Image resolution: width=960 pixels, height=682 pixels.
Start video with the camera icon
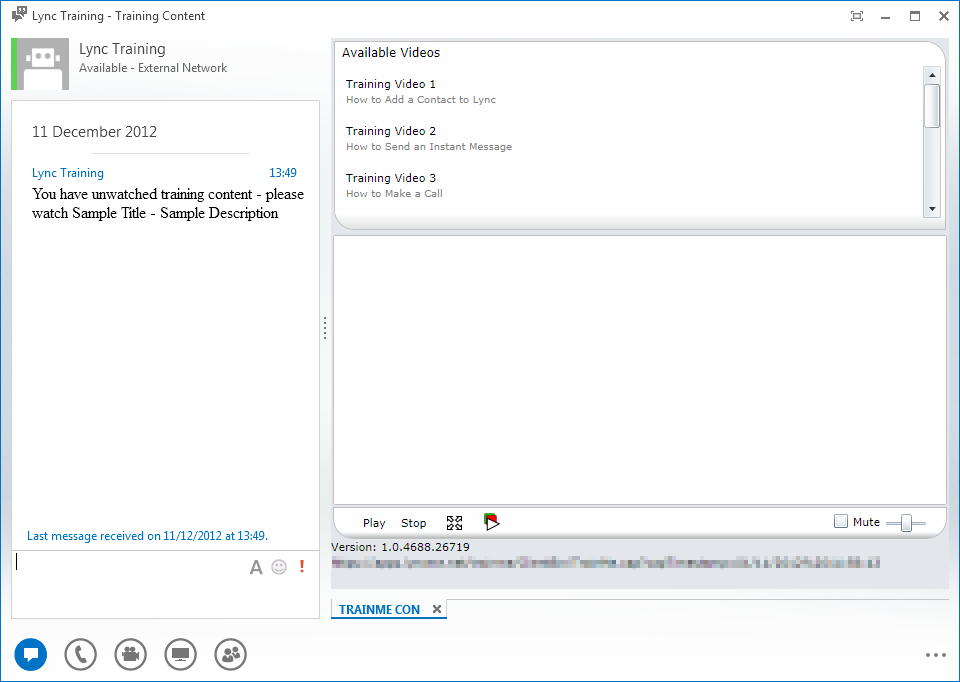click(x=130, y=654)
